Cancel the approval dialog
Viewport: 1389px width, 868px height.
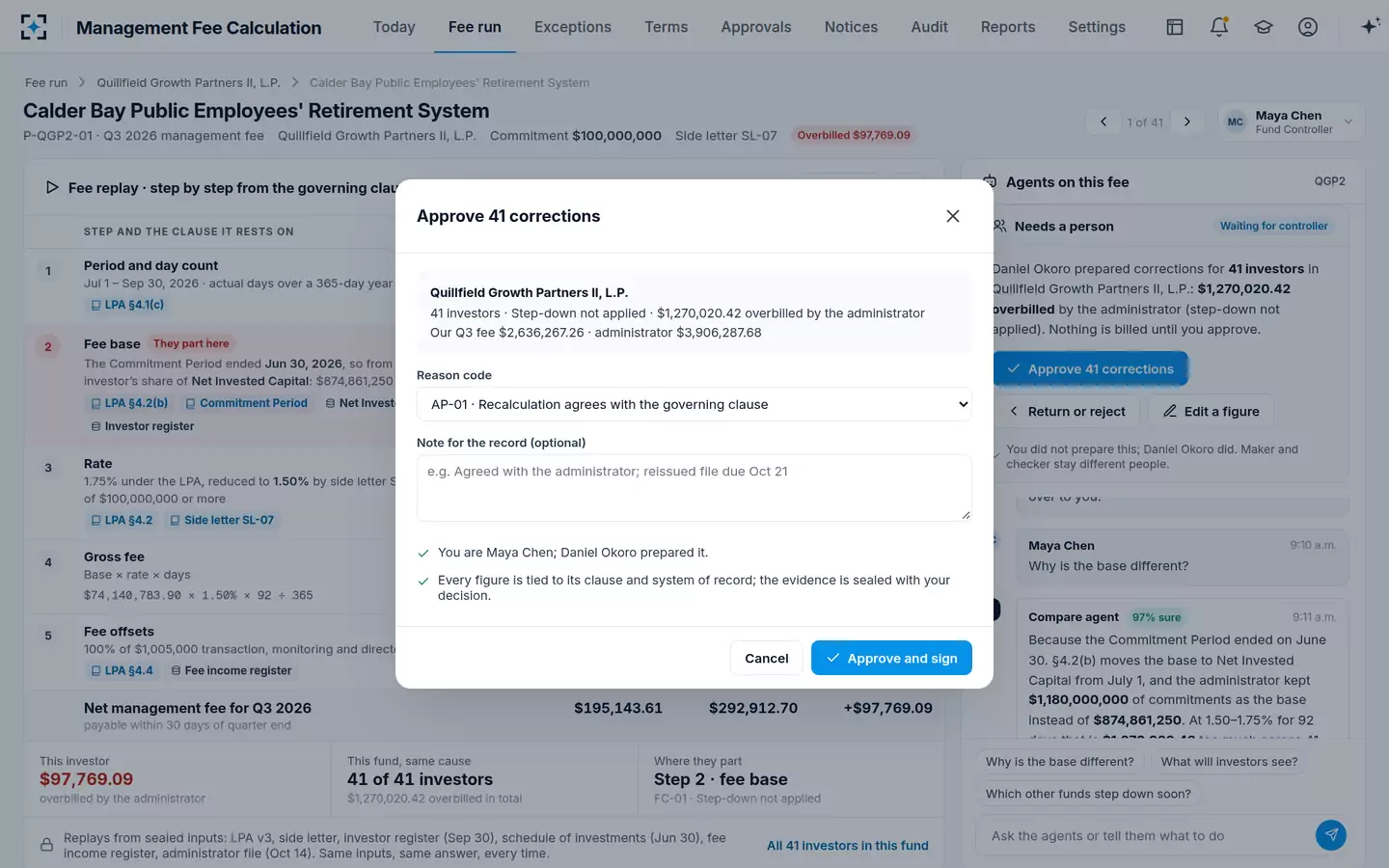click(767, 658)
